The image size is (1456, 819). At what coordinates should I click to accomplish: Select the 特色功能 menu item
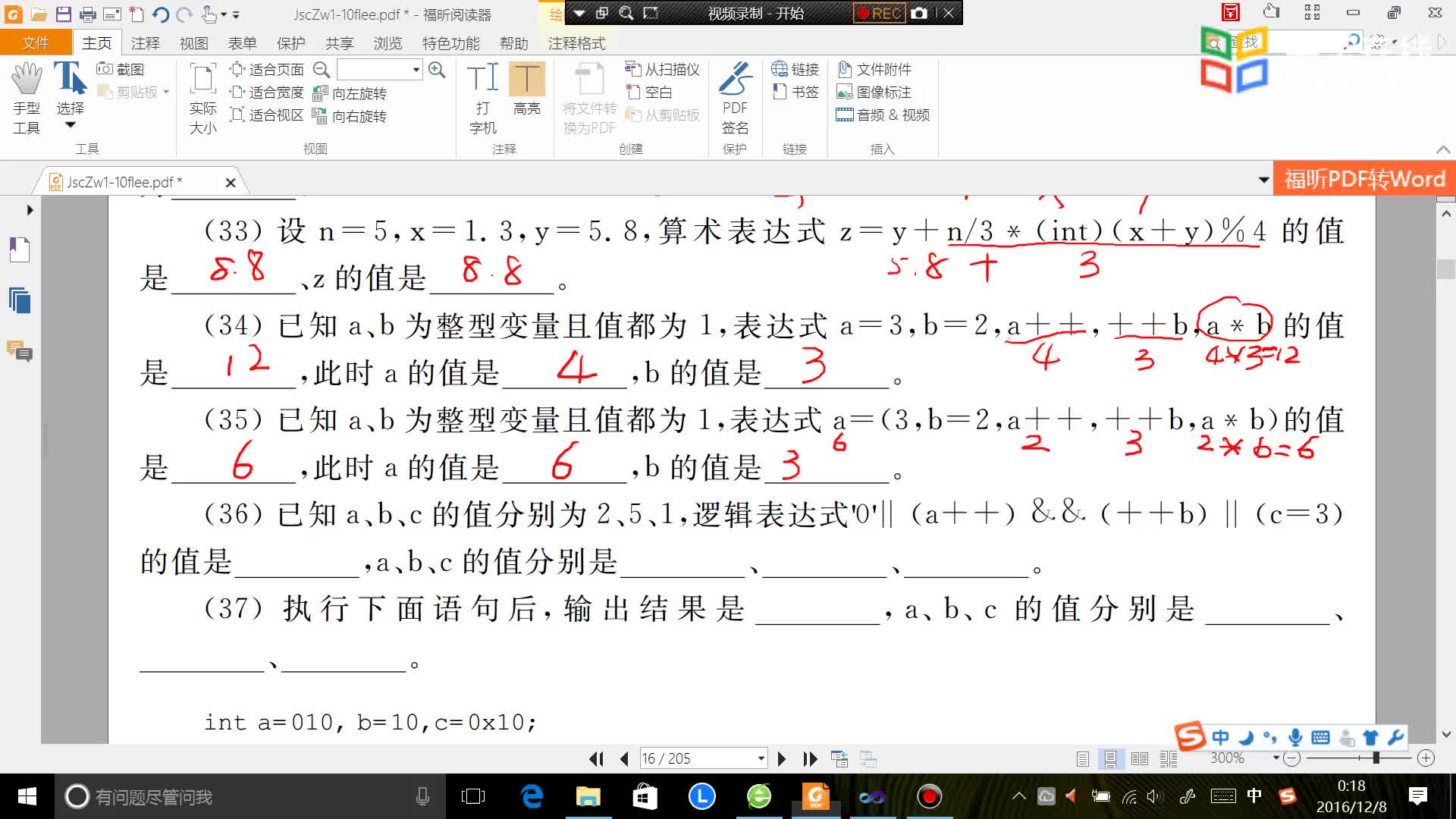click(450, 43)
